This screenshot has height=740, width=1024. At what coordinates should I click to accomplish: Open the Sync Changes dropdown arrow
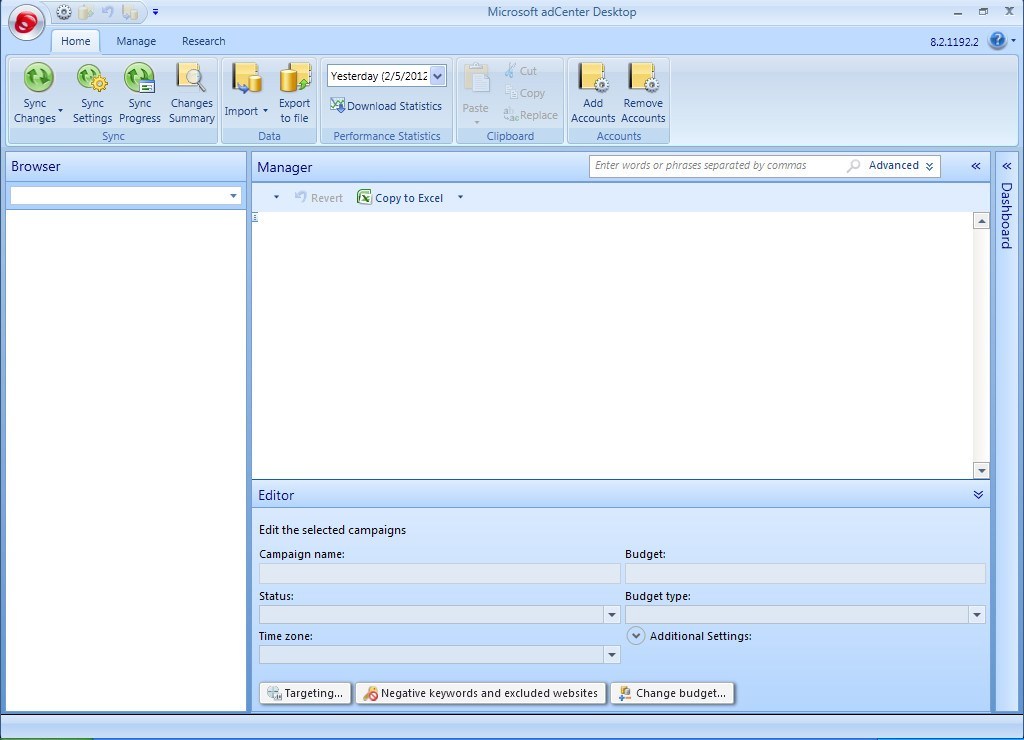60,110
